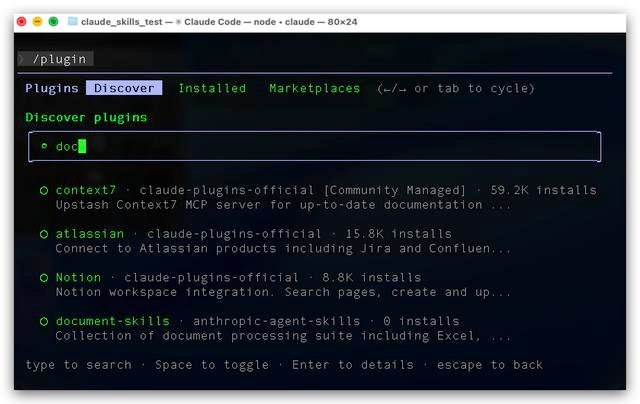Switch to the Marketplaces tab

(x=314, y=88)
